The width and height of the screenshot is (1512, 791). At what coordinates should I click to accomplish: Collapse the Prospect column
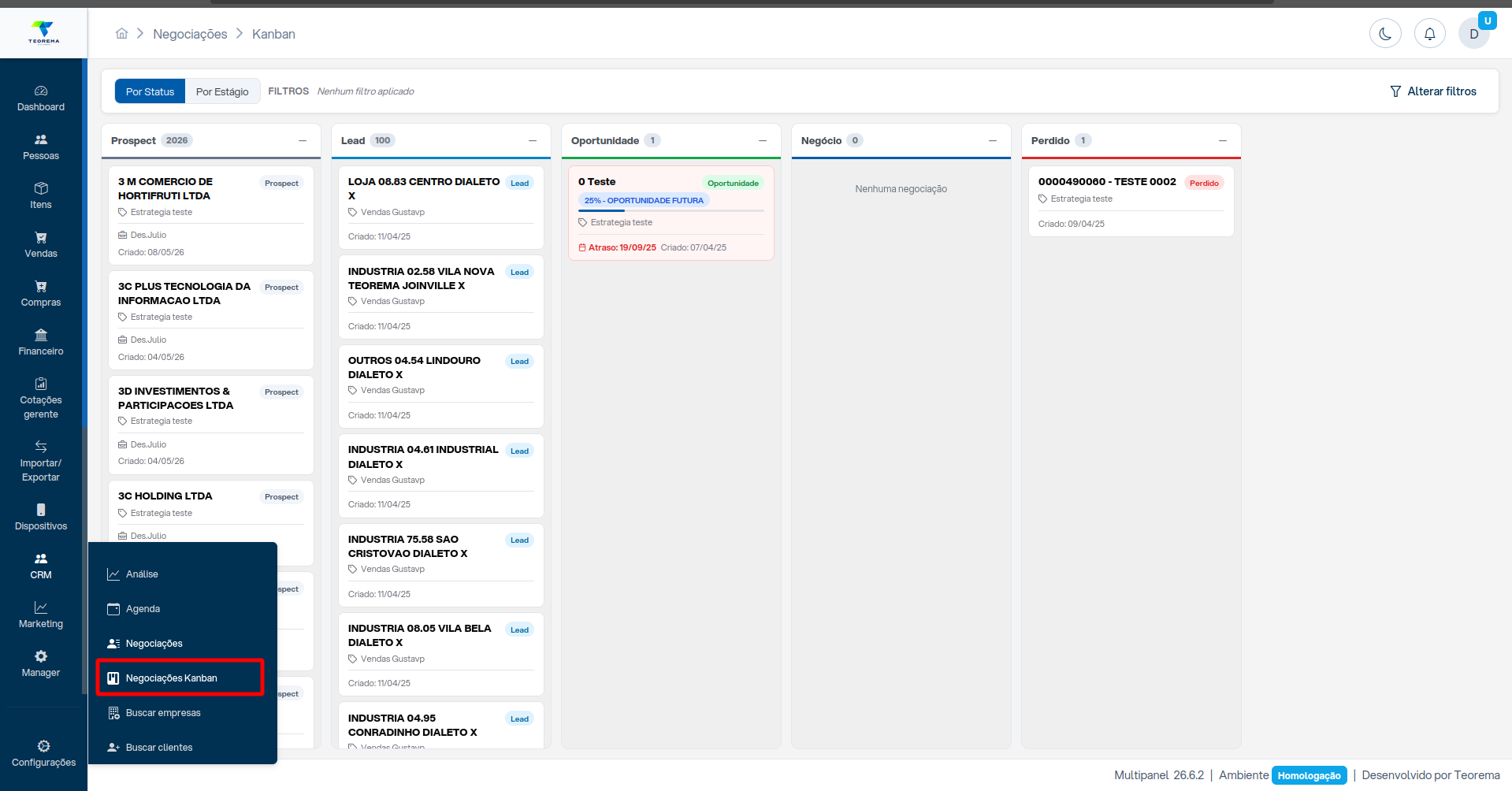303,141
